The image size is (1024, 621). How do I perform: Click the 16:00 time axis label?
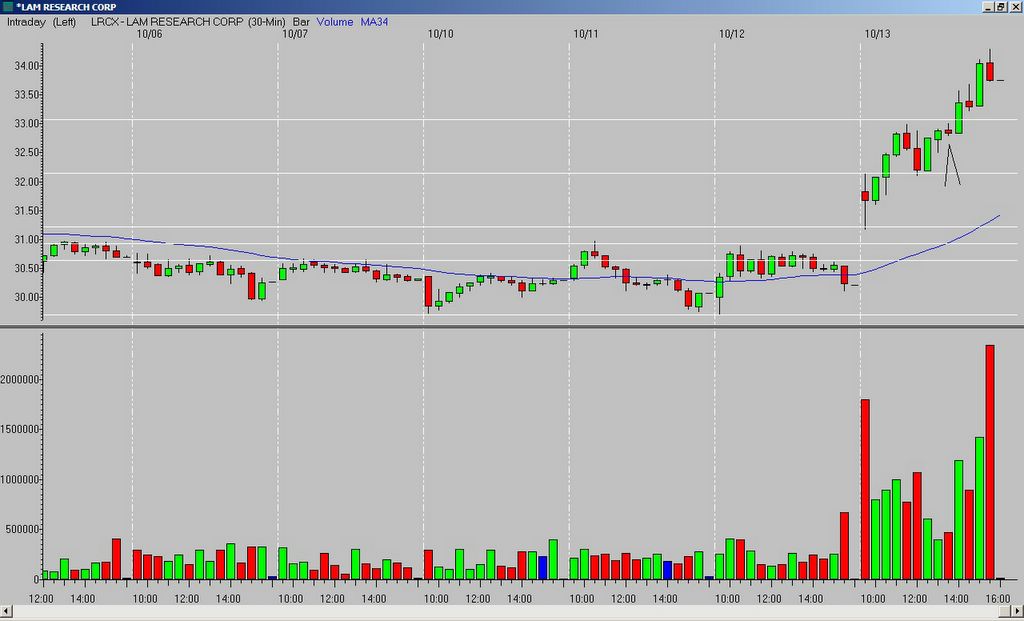point(997,599)
